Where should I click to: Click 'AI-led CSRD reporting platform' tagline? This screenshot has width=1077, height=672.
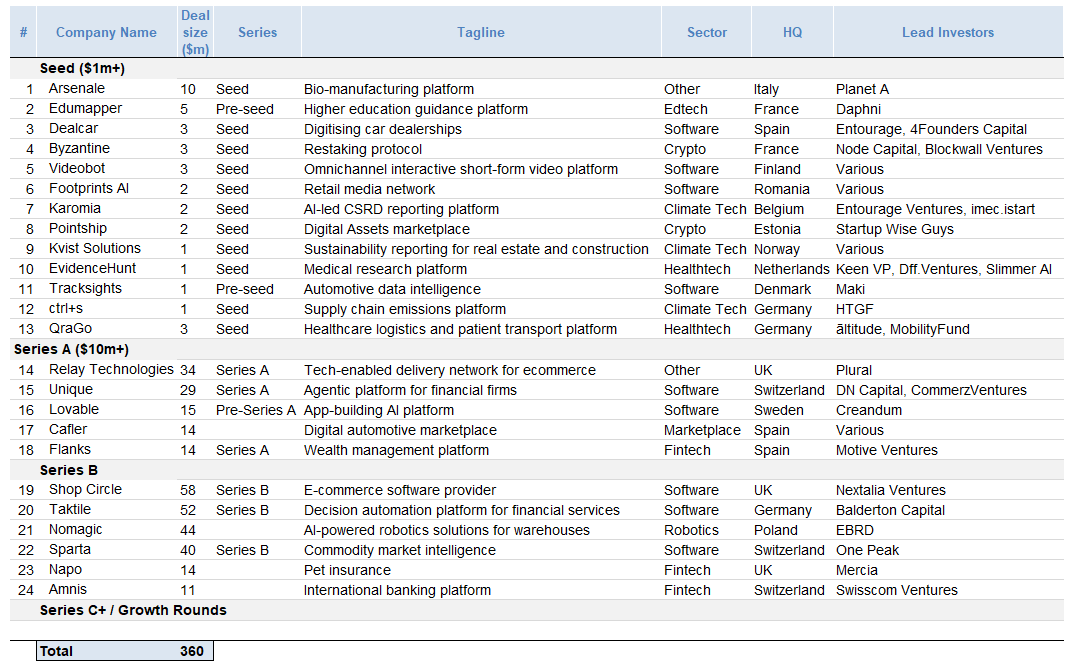(x=401, y=209)
